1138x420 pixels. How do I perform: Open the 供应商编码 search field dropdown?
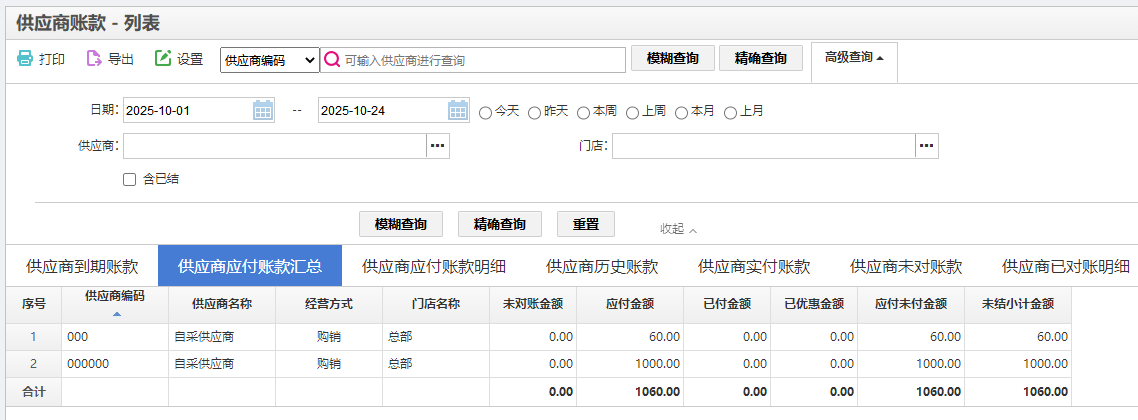(269, 60)
